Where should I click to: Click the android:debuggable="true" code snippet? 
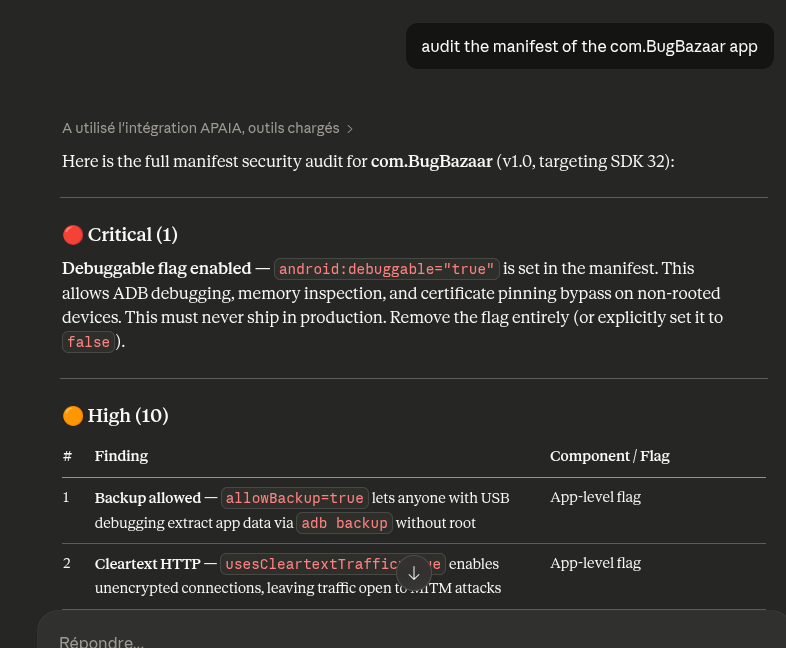pos(386,269)
